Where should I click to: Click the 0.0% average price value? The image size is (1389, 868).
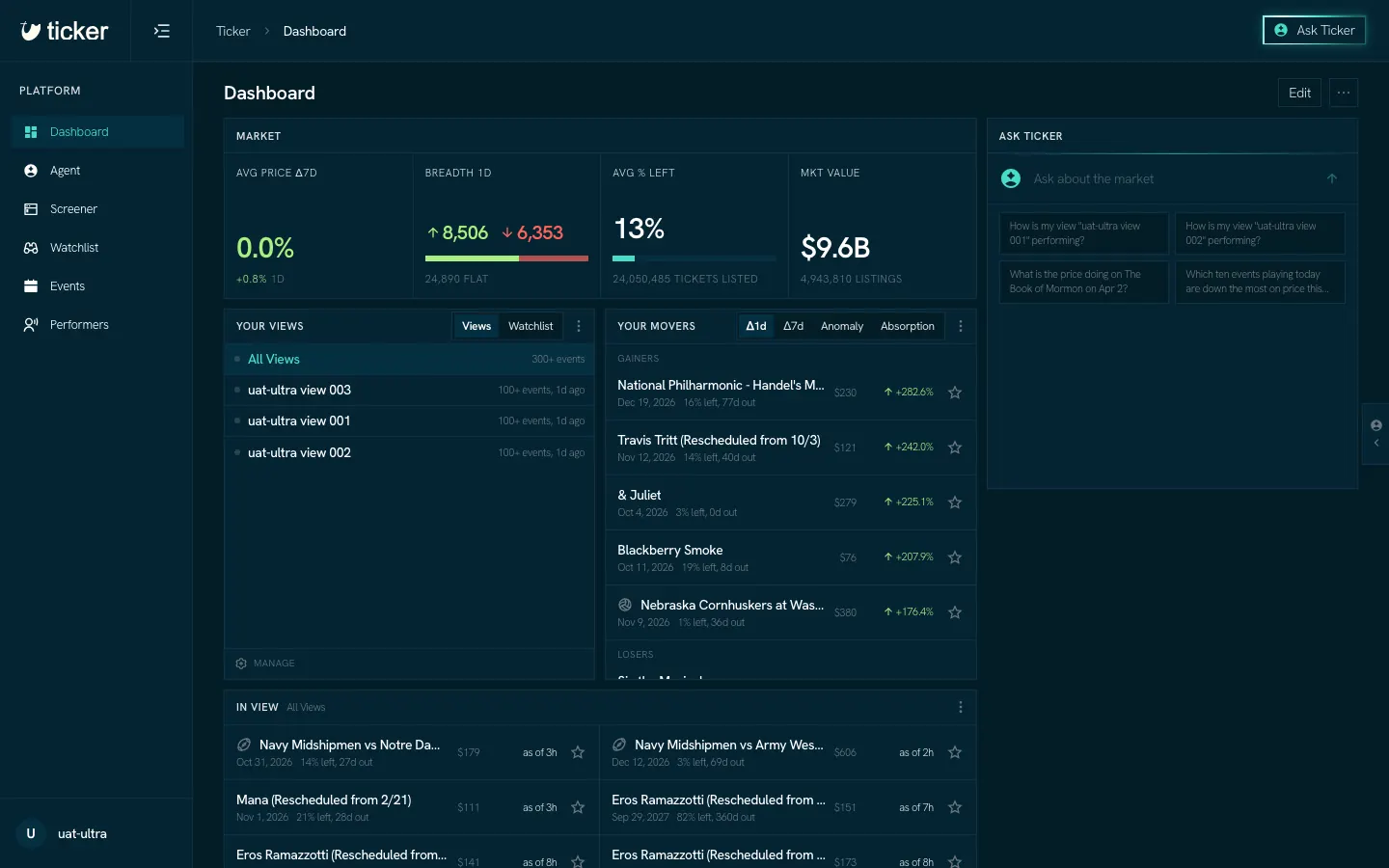pyautogui.click(x=265, y=248)
